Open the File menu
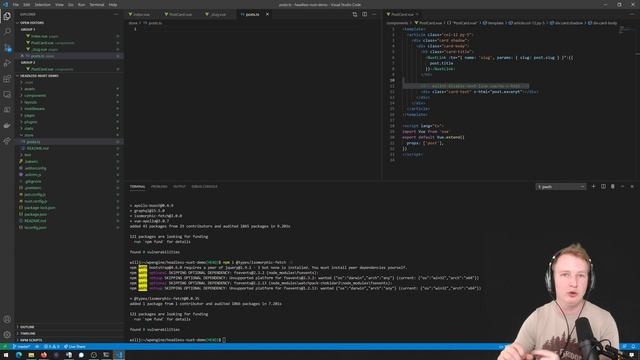The height and width of the screenshot is (360, 640). click(16, 4)
